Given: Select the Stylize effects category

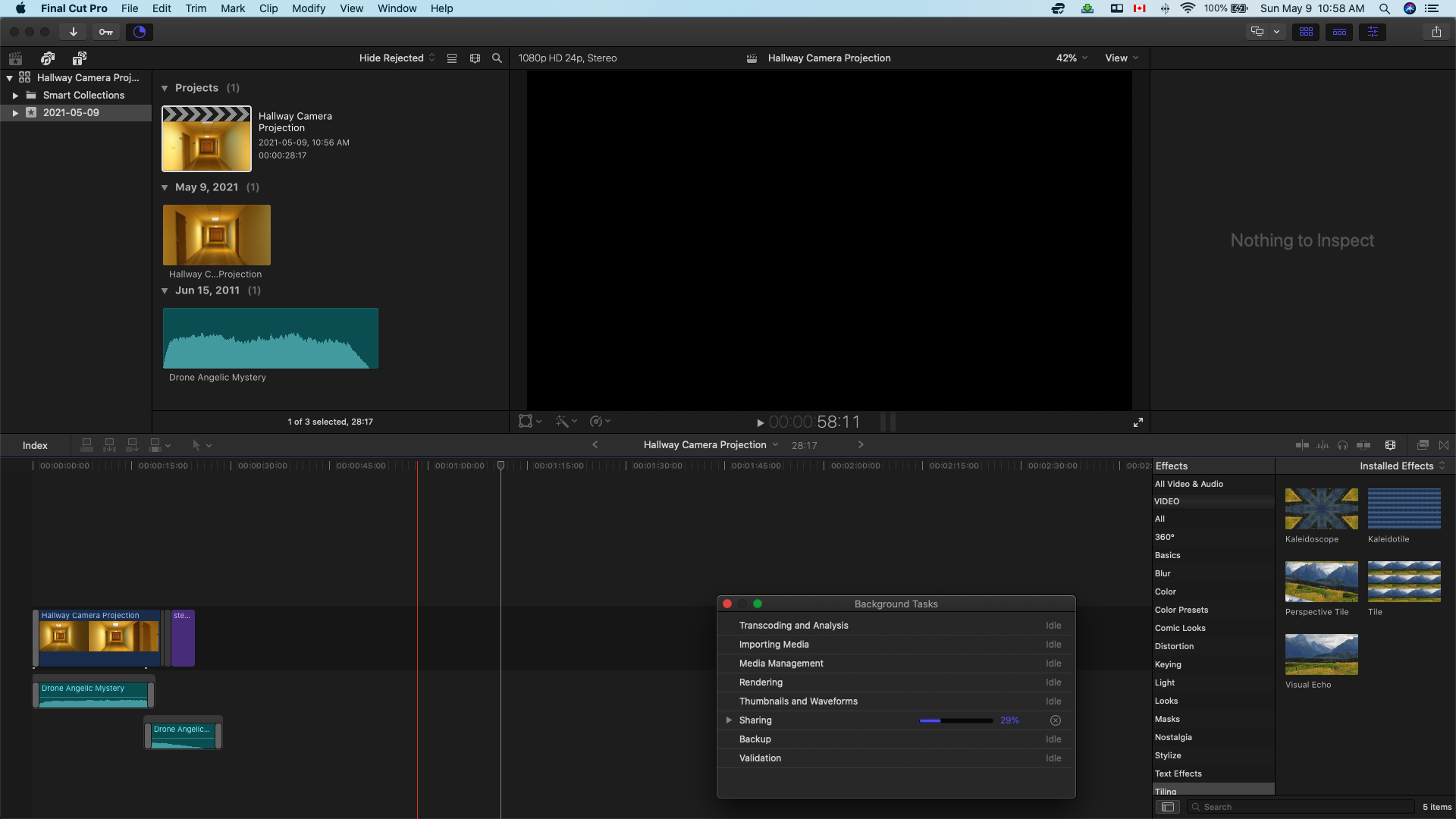Looking at the screenshot, I should (x=1213, y=756).
